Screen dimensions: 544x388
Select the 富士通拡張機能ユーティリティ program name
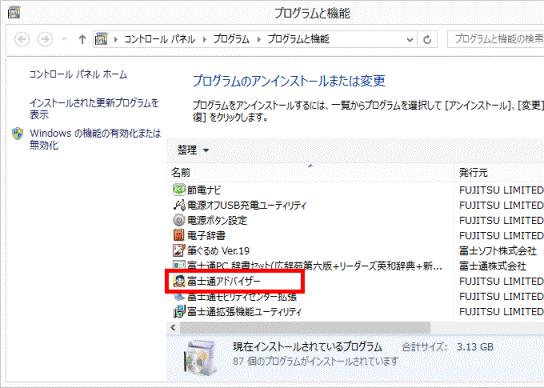pos(244,312)
